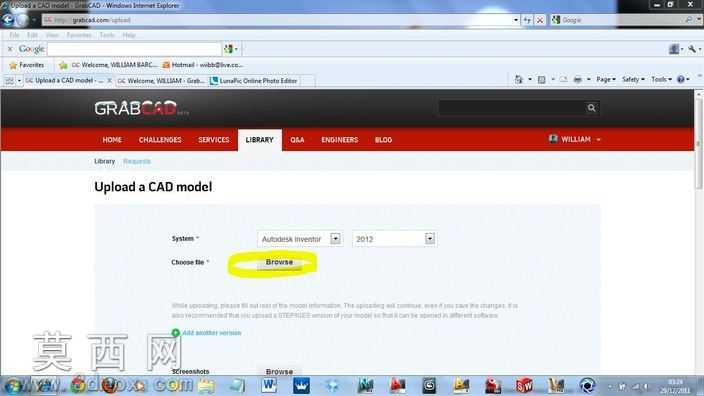704x396 pixels.
Task: Click the Read Mail icon in the command bar
Action: tap(563, 79)
